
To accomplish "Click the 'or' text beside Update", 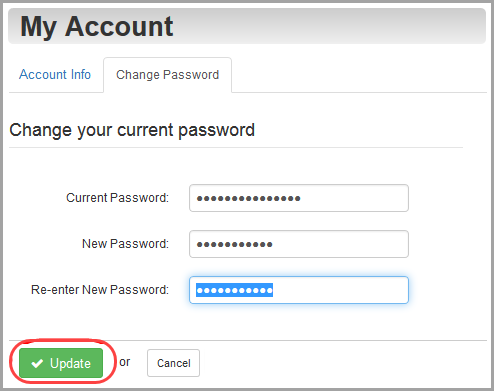I will click(125, 362).
